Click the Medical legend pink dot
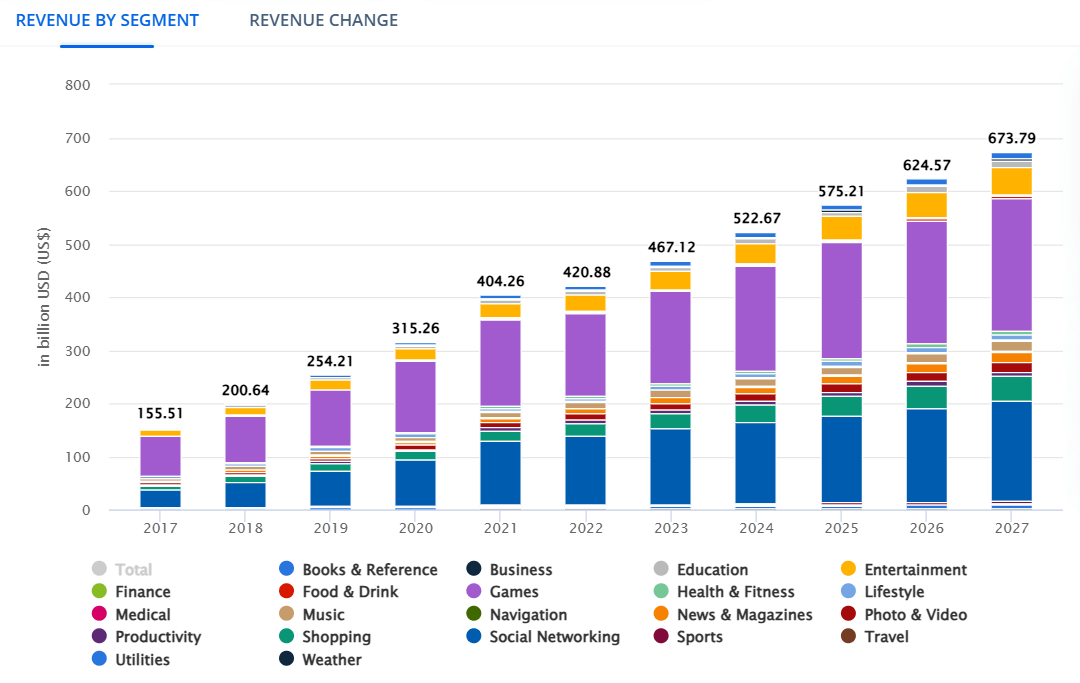Viewport: 1080px width, 683px height. (99, 615)
